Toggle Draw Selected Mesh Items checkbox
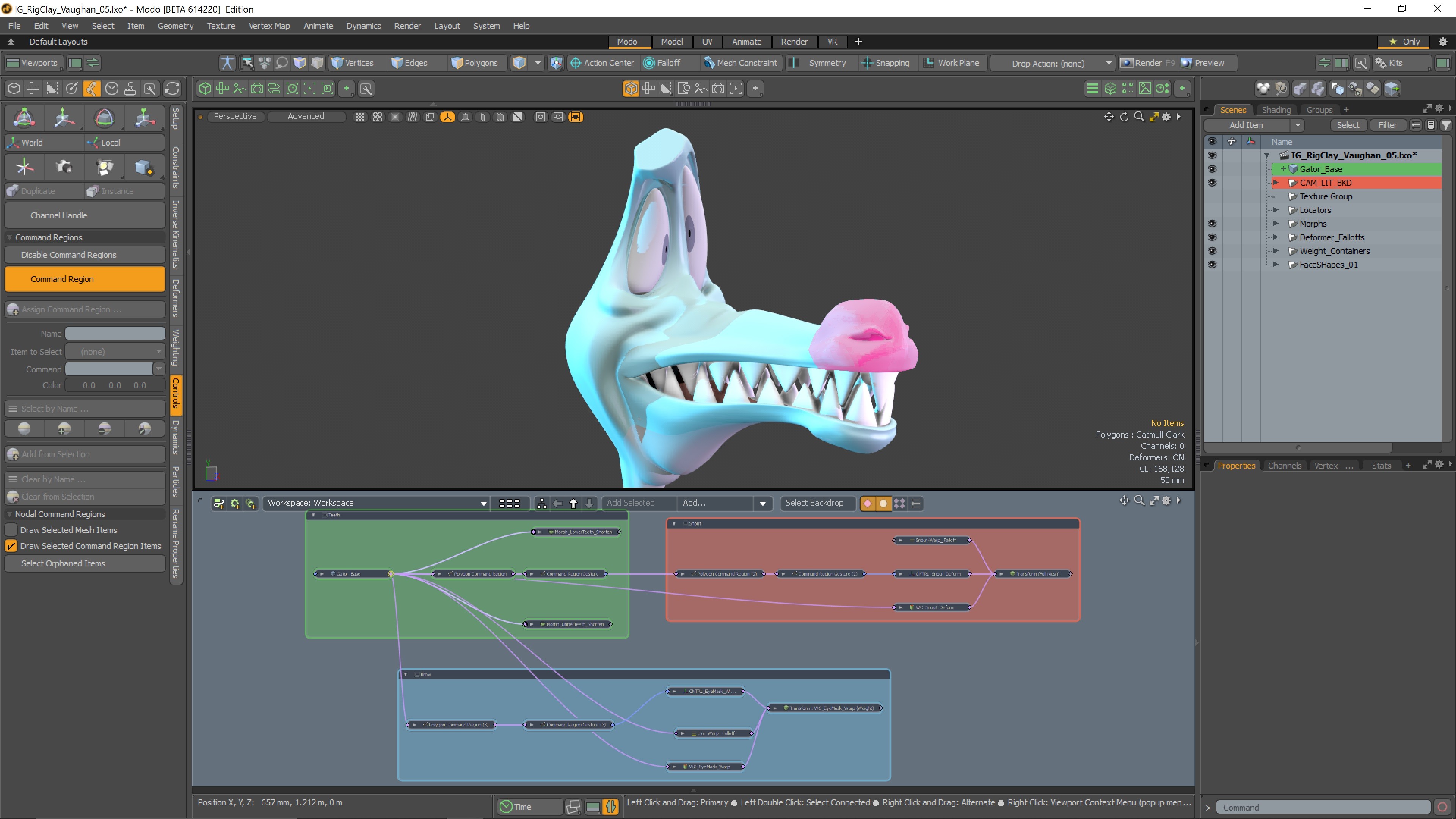Image resolution: width=1456 pixels, height=819 pixels. (x=11, y=530)
